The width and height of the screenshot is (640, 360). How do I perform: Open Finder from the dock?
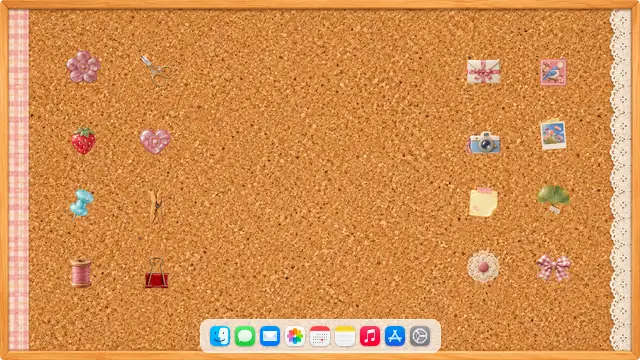(220, 336)
